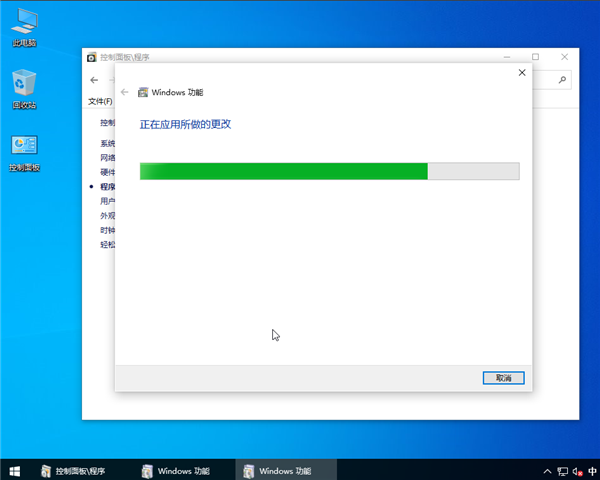Click the Control Panel window title icon
The width and height of the screenshot is (600, 480).
click(x=92, y=58)
